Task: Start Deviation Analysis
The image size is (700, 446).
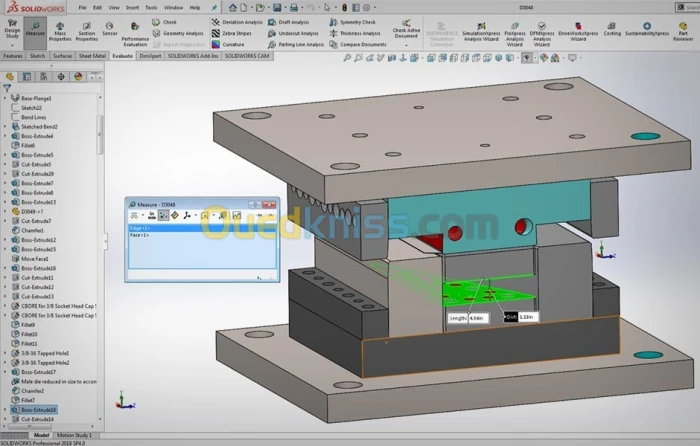Action: coord(237,22)
